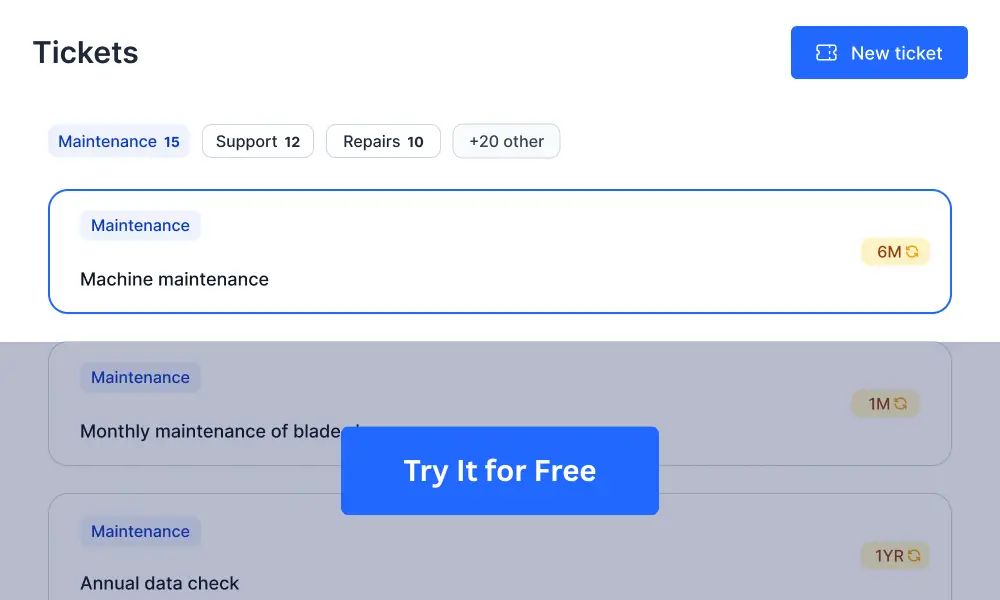This screenshot has height=600, width=1000.
Task: Click the 6M recurrence badge
Action: (x=895, y=251)
